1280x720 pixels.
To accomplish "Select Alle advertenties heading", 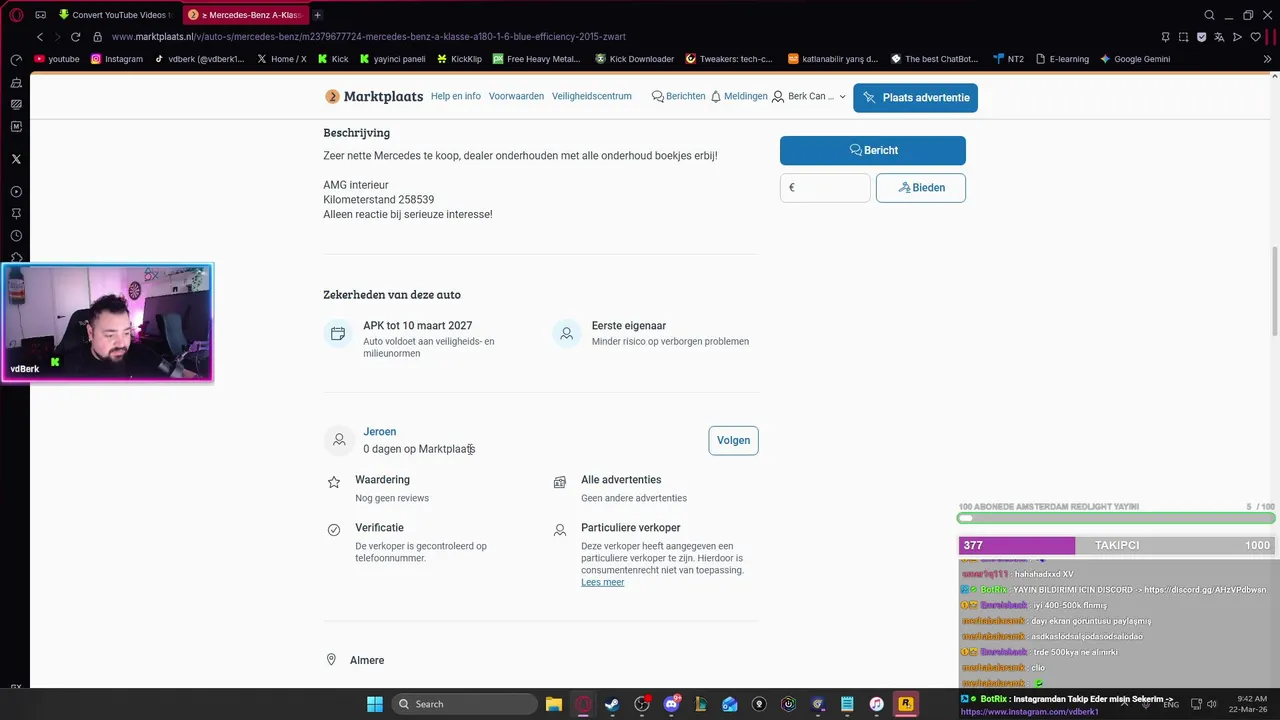I will click(x=621, y=480).
